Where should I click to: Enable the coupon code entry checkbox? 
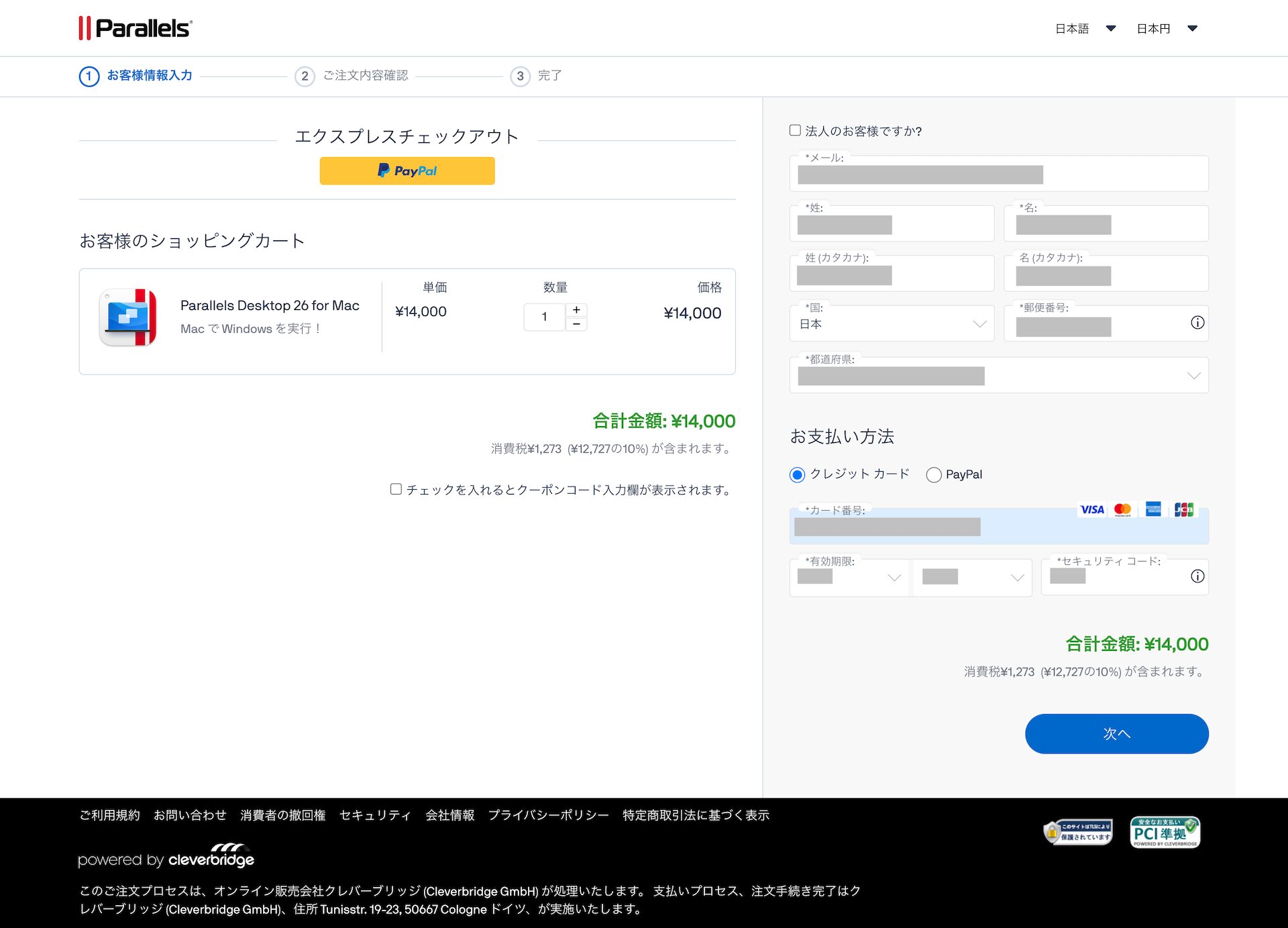point(396,489)
